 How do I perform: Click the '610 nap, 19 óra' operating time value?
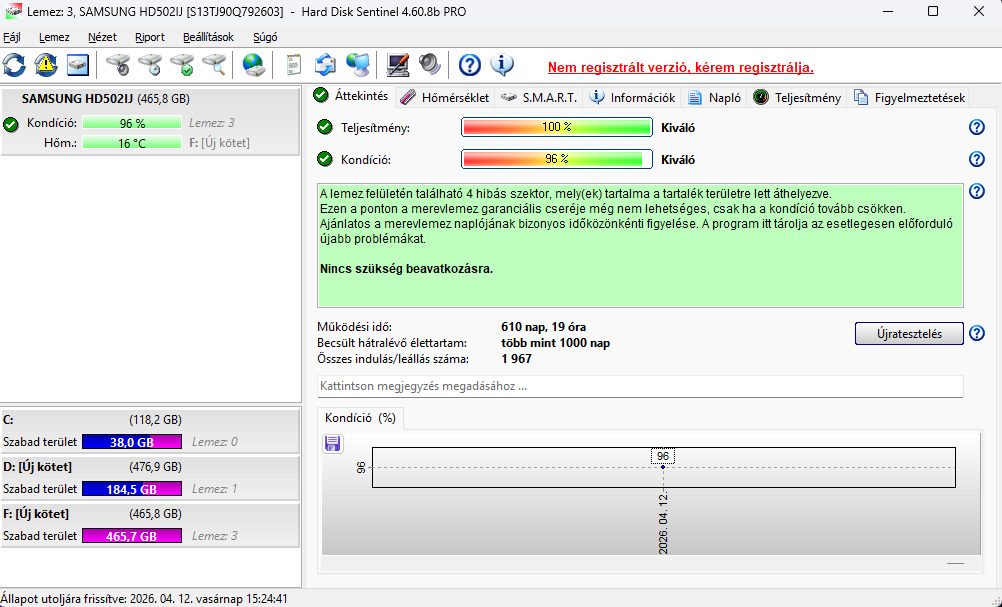(x=543, y=327)
